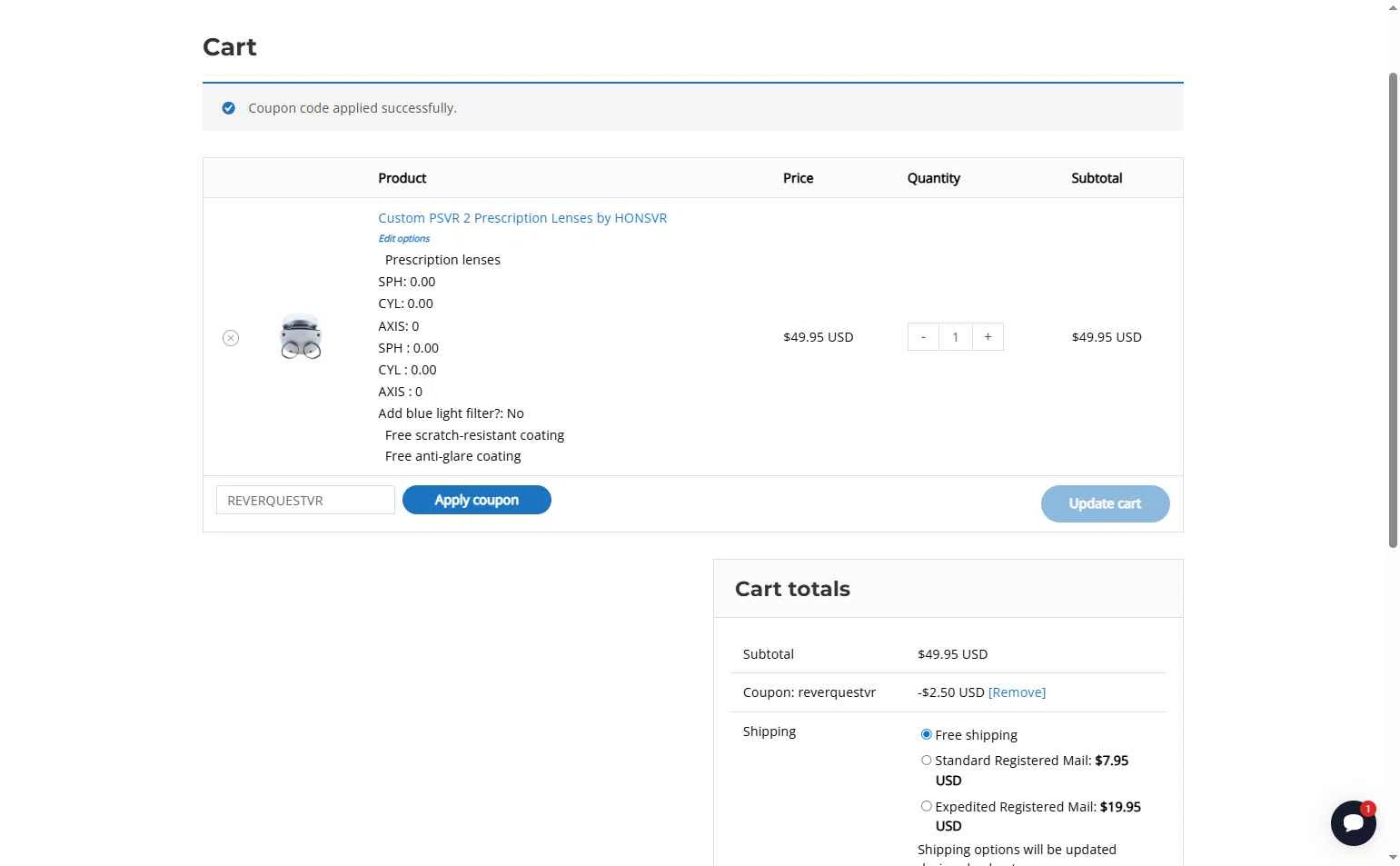The image size is (1400, 866).
Task: Remove the PSVR 2 lenses item from cart
Action: (231, 338)
